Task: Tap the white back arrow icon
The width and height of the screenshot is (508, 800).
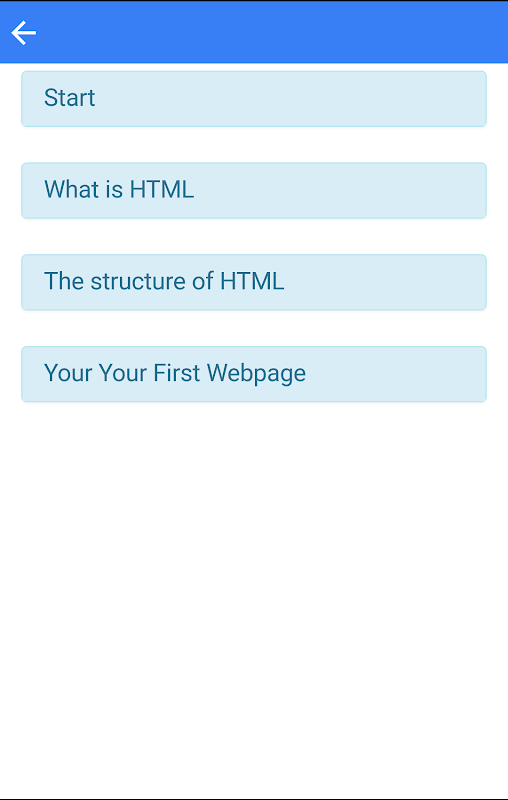Action: [x=23, y=33]
